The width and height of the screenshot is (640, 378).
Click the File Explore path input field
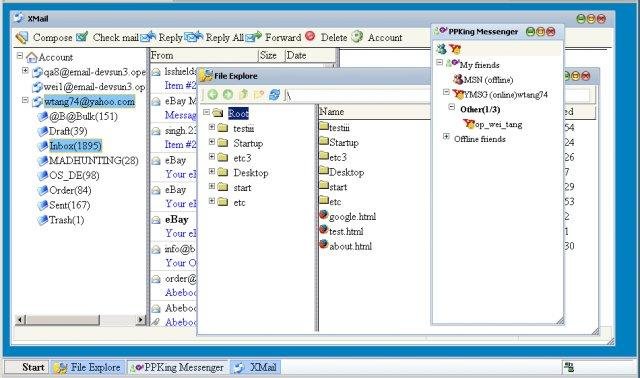coord(357,95)
